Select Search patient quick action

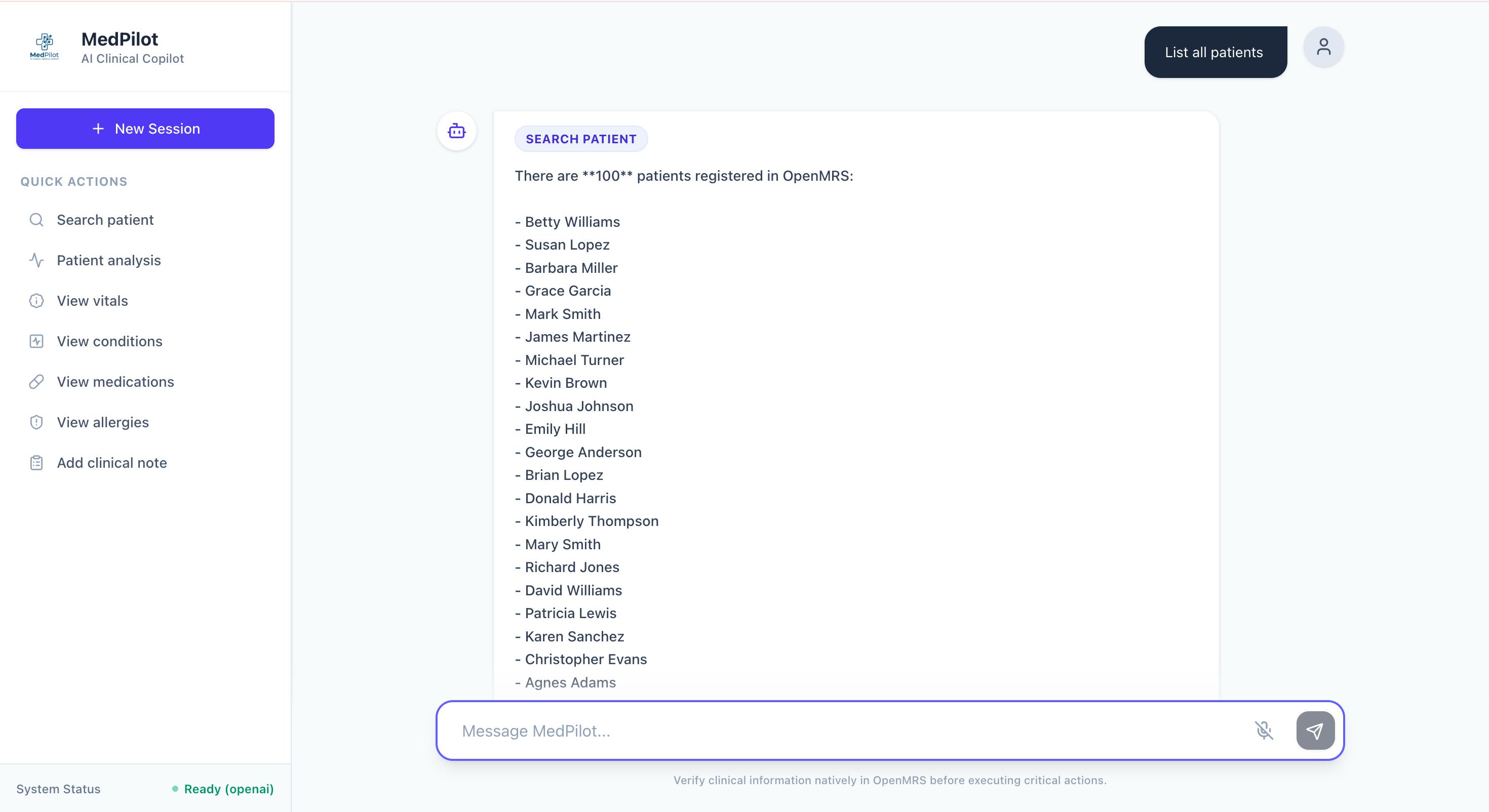coord(105,220)
